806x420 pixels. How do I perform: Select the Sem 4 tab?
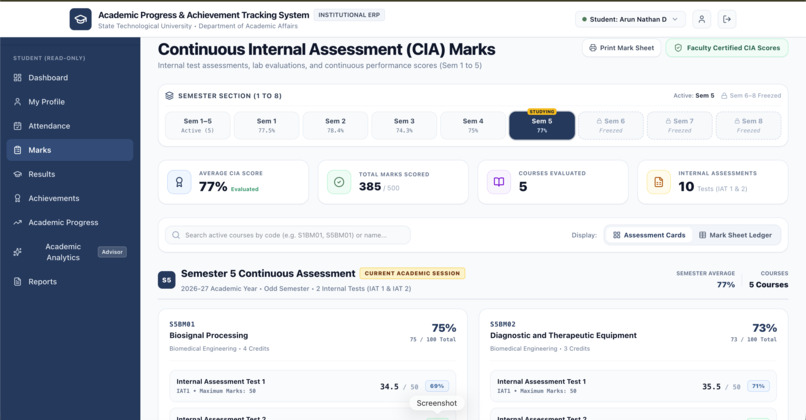pos(473,125)
